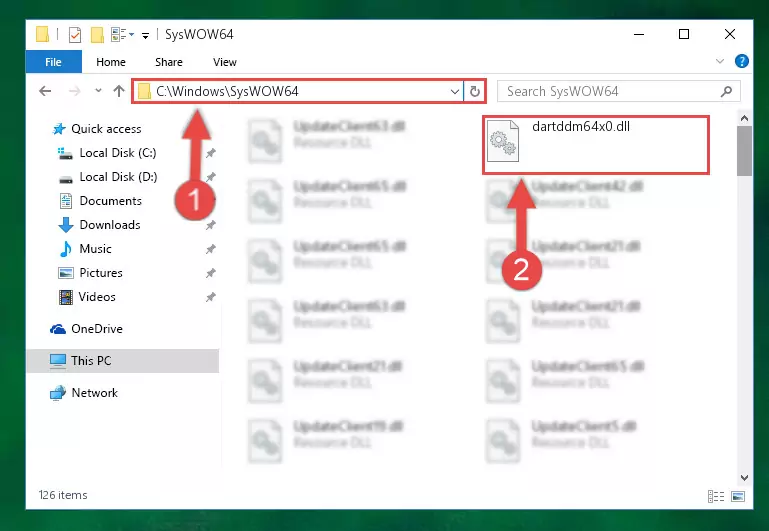Viewport: 769px width, 531px height.
Task: Click the Search SysWOW64 box
Action: tap(618, 91)
